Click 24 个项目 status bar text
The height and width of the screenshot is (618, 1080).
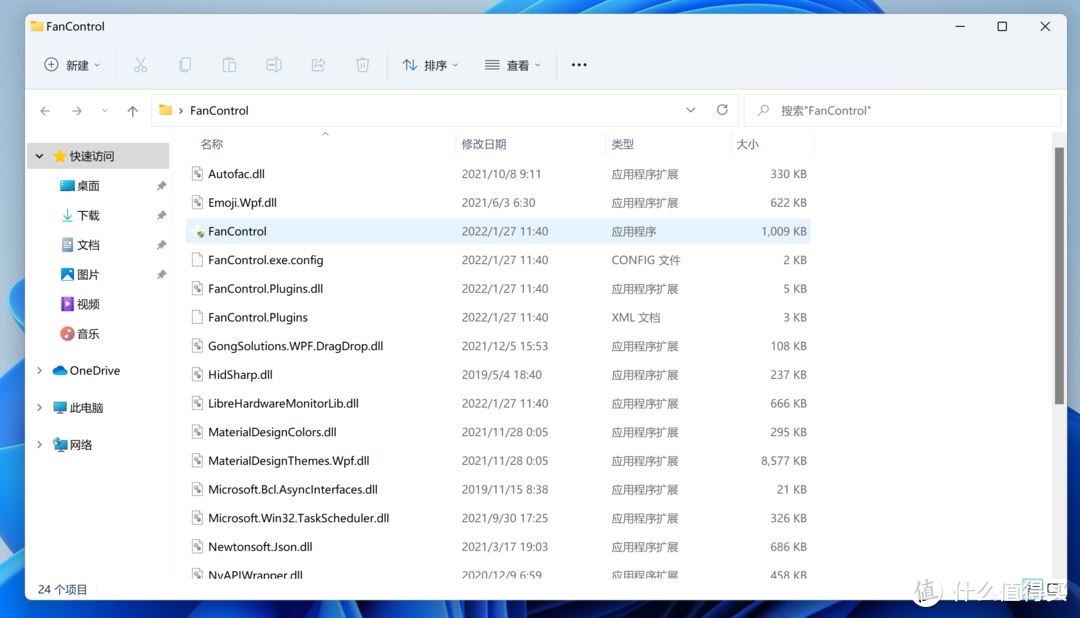click(63, 590)
